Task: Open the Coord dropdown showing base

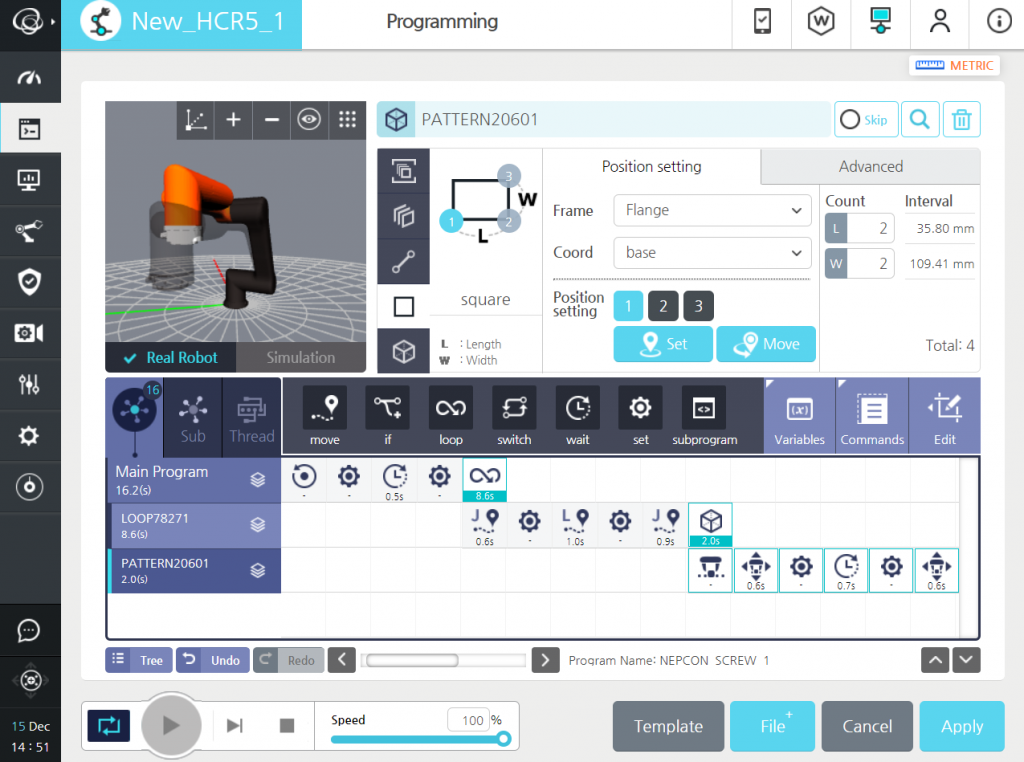Action: (x=711, y=253)
